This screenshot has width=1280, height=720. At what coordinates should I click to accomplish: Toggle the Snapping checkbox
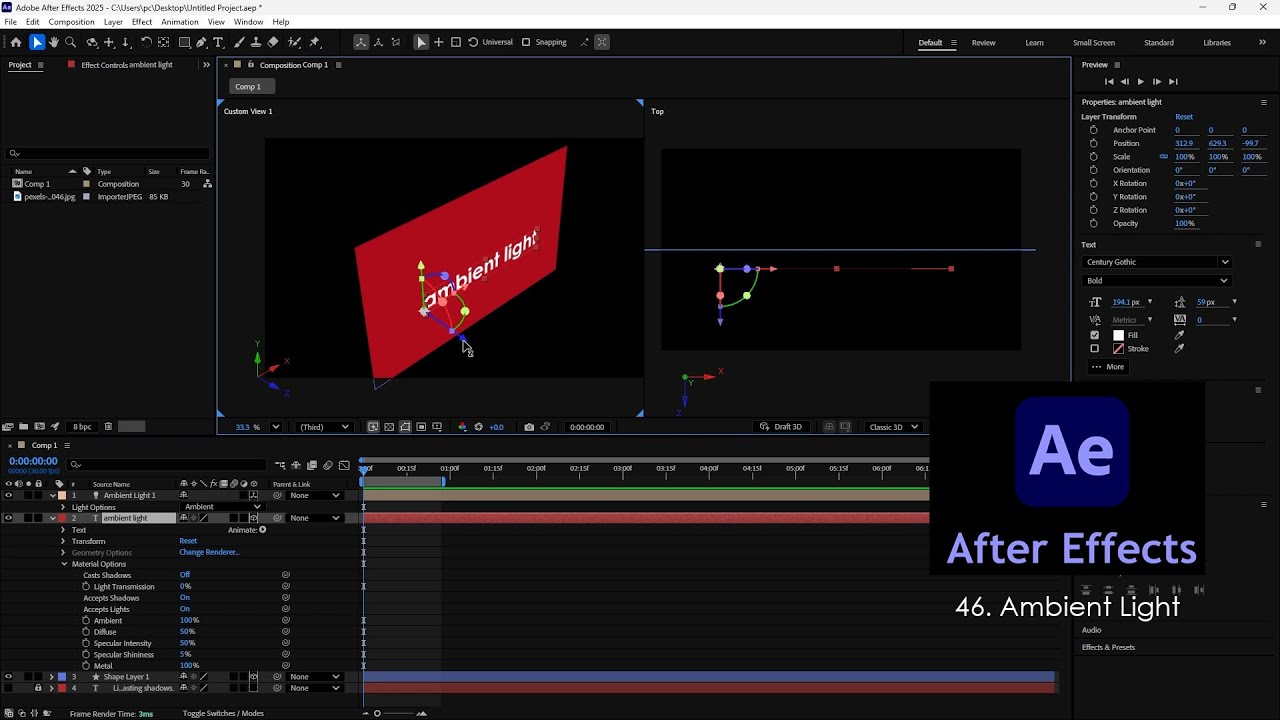pyautogui.click(x=526, y=42)
